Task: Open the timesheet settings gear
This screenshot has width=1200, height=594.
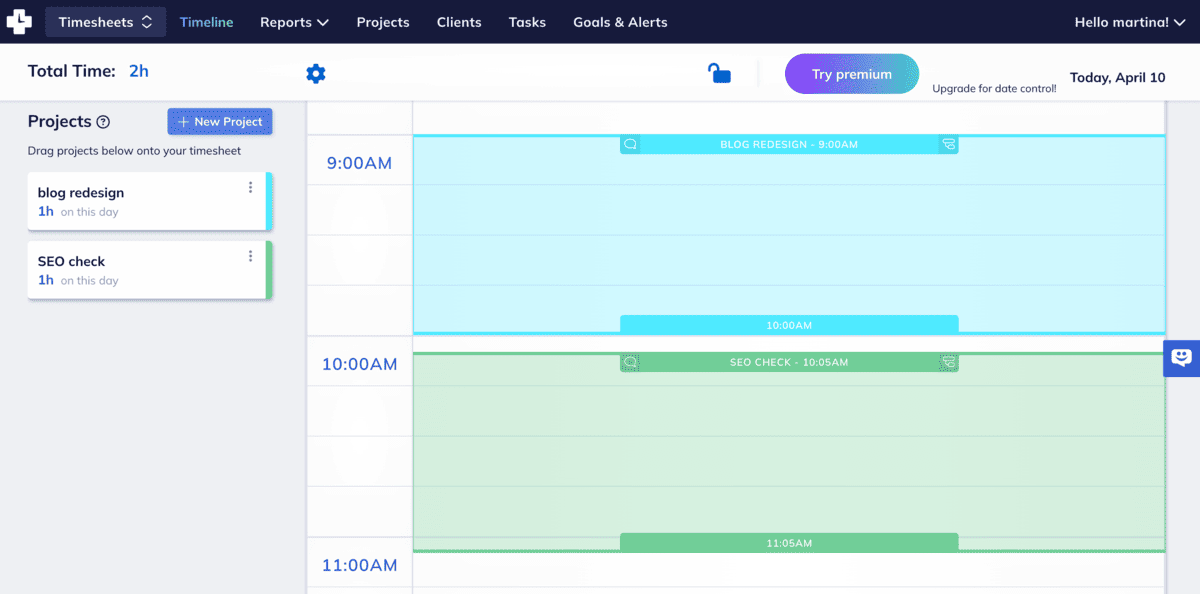Action: [x=316, y=73]
